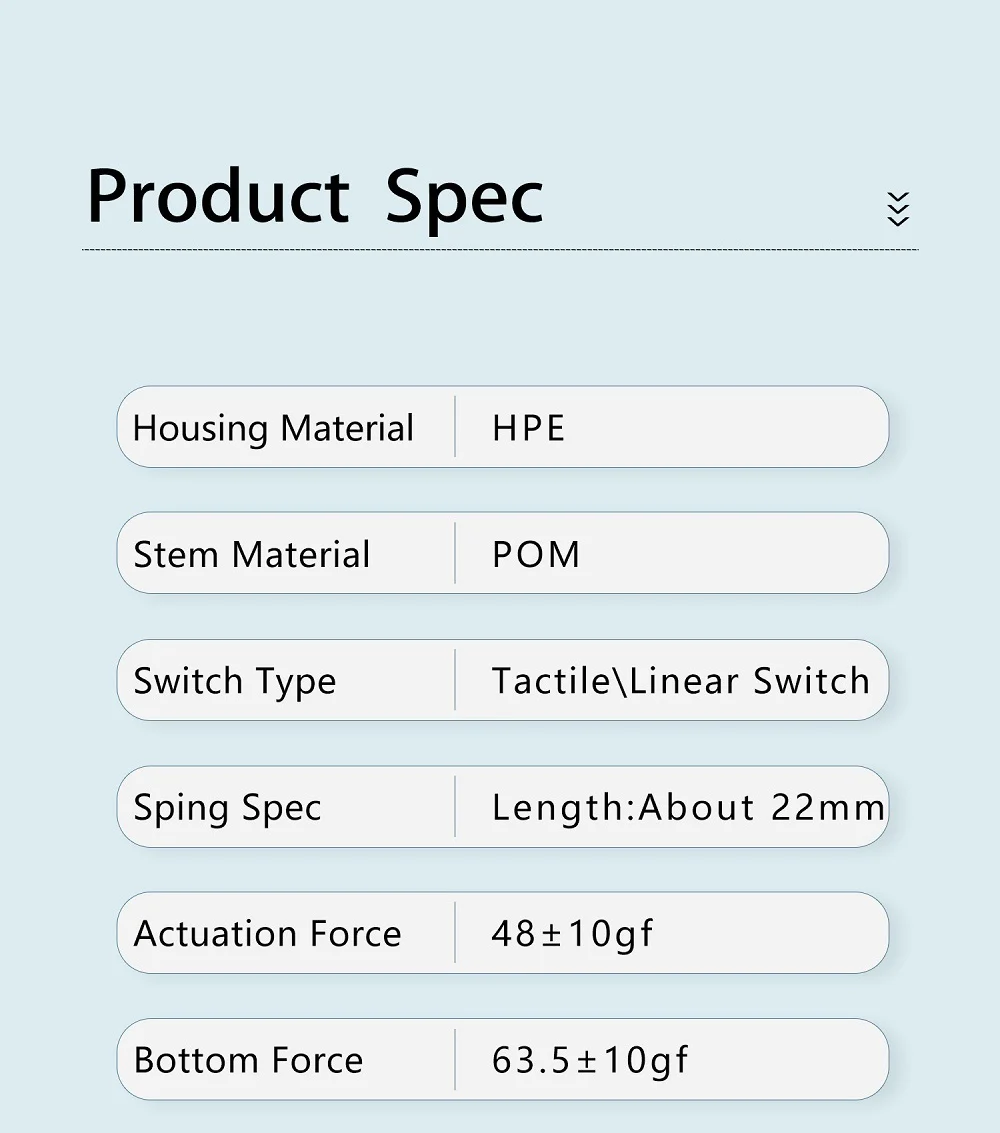Select the Switch Type label
Image resolution: width=1000 pixels, height=1133 pixels.
(235, 682)
